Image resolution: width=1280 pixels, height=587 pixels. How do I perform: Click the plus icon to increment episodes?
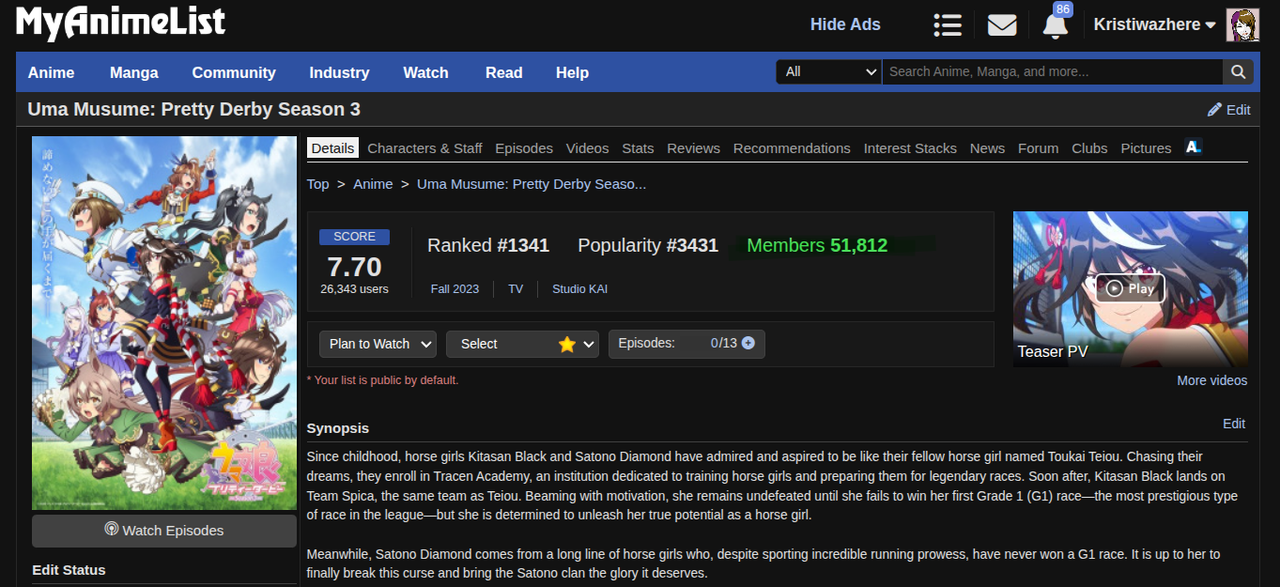tap(748, 343)
